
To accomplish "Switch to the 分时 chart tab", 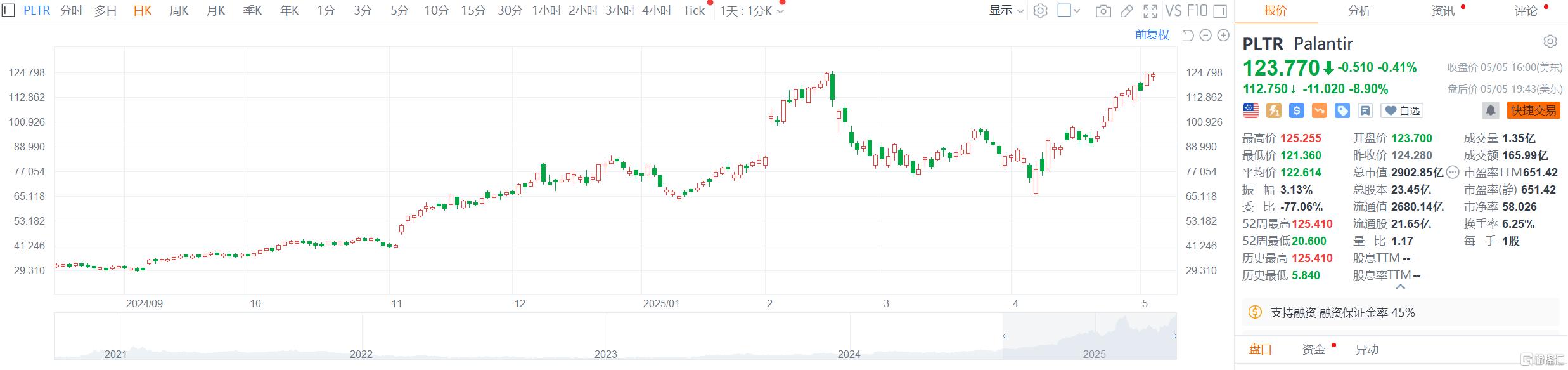I will pos(72,11).
